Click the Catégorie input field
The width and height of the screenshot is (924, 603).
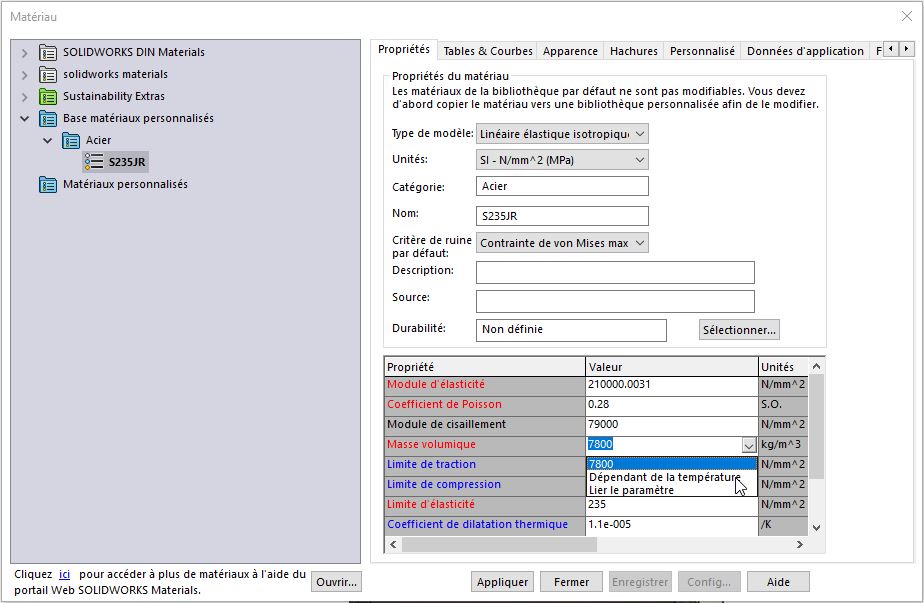pos(562,186)
